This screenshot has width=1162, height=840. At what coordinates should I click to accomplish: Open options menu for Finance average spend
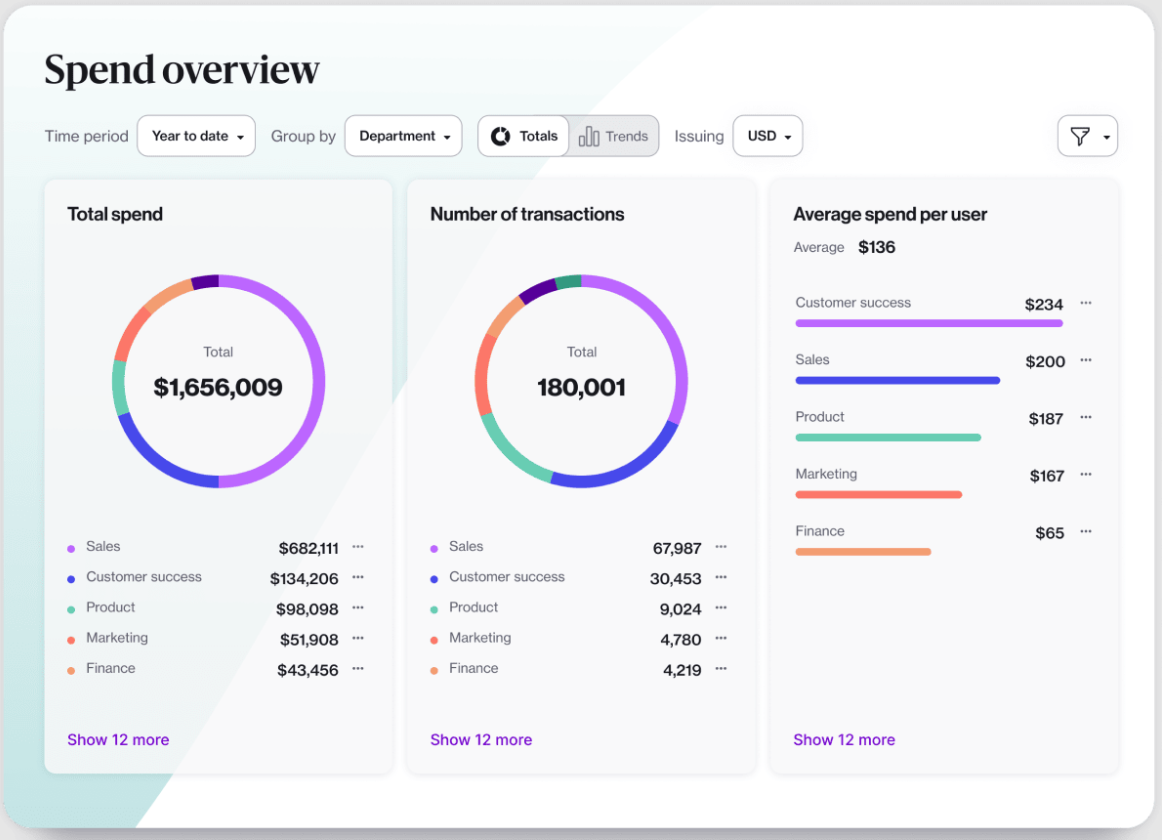[x=1086, y=532]
